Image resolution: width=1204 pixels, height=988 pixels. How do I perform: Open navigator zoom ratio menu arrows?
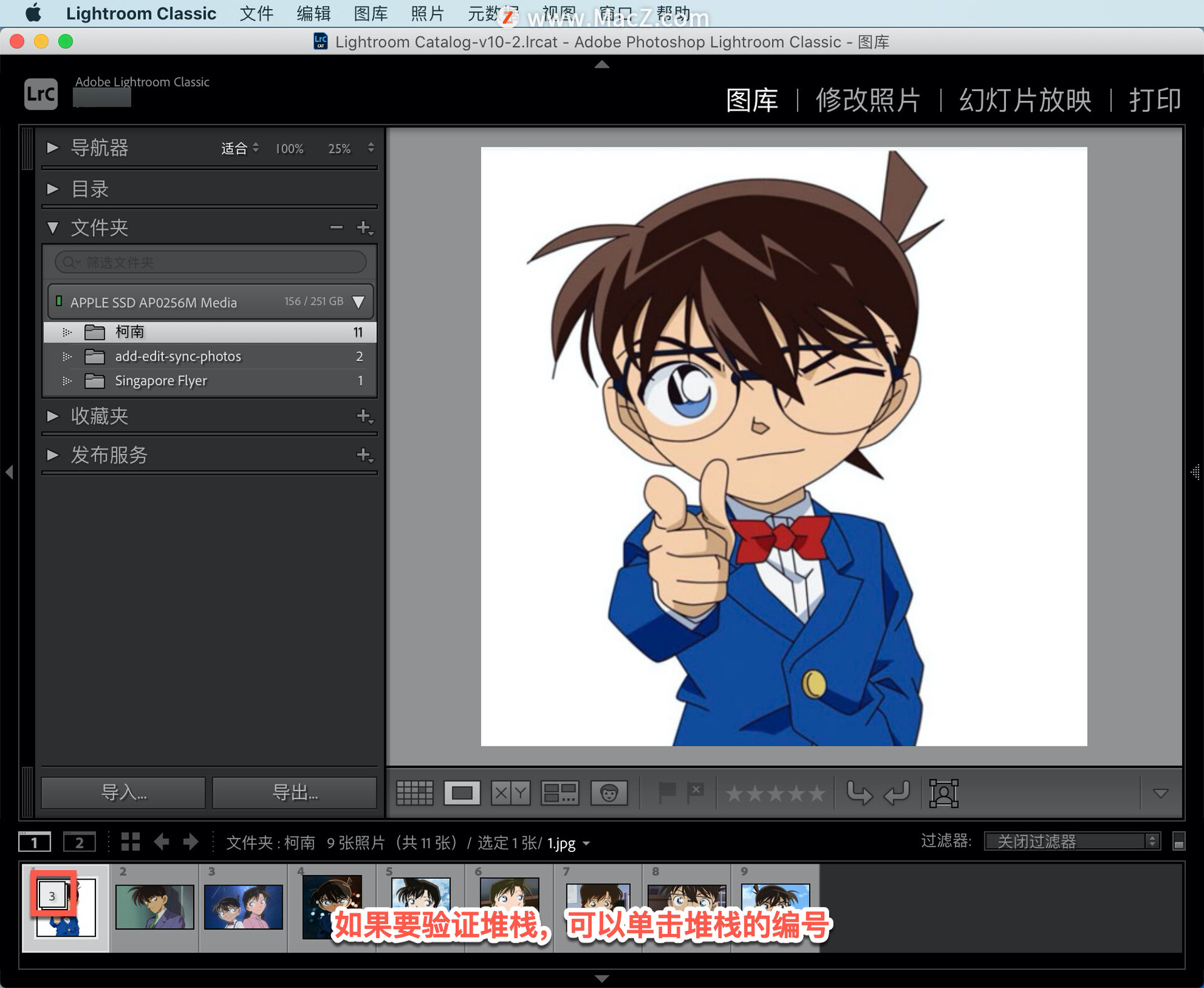click(x=371, y=147)
